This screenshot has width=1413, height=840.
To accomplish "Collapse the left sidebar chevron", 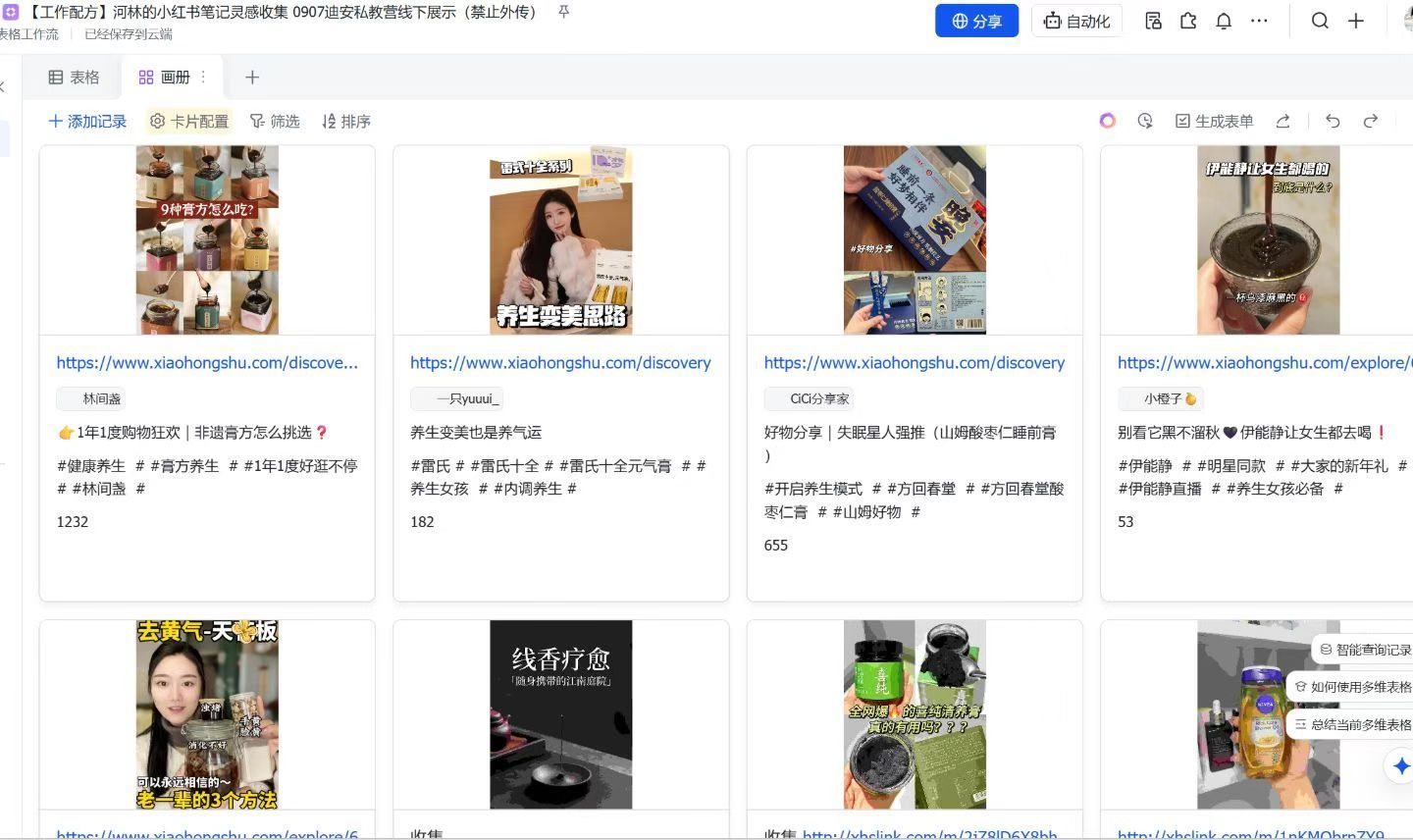I will (x=3, y=86).
